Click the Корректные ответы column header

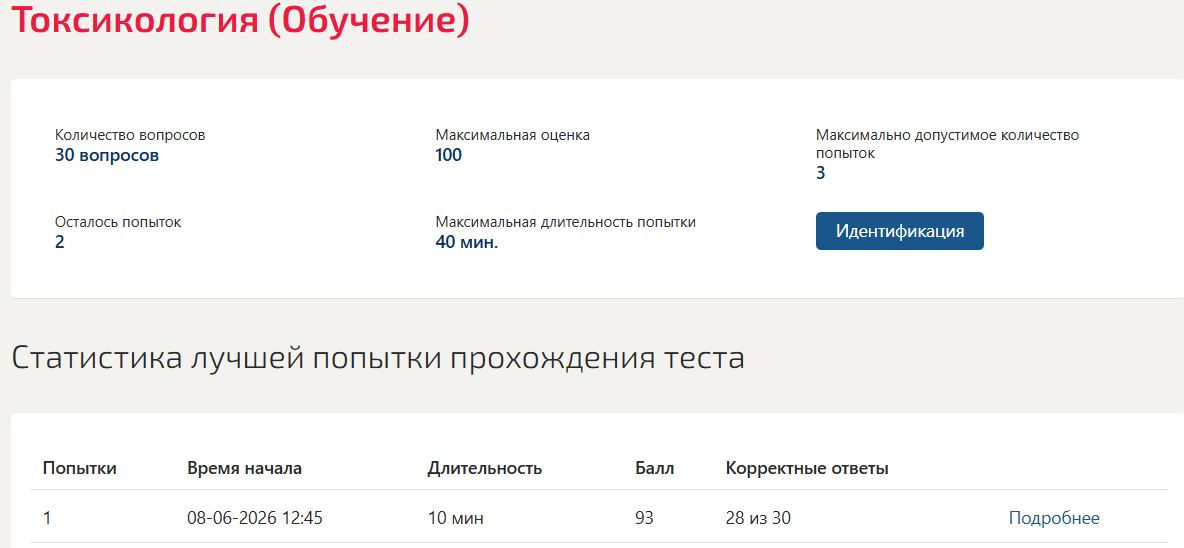(807, 469)
